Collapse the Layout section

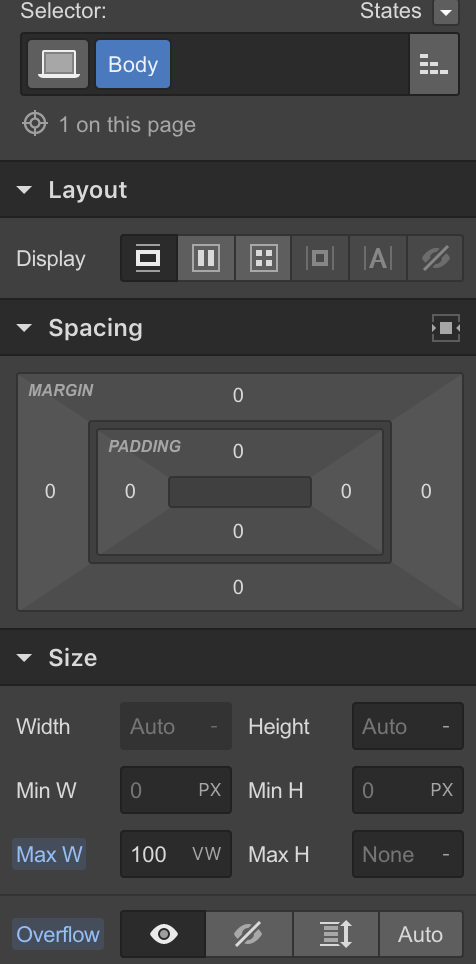24,190
